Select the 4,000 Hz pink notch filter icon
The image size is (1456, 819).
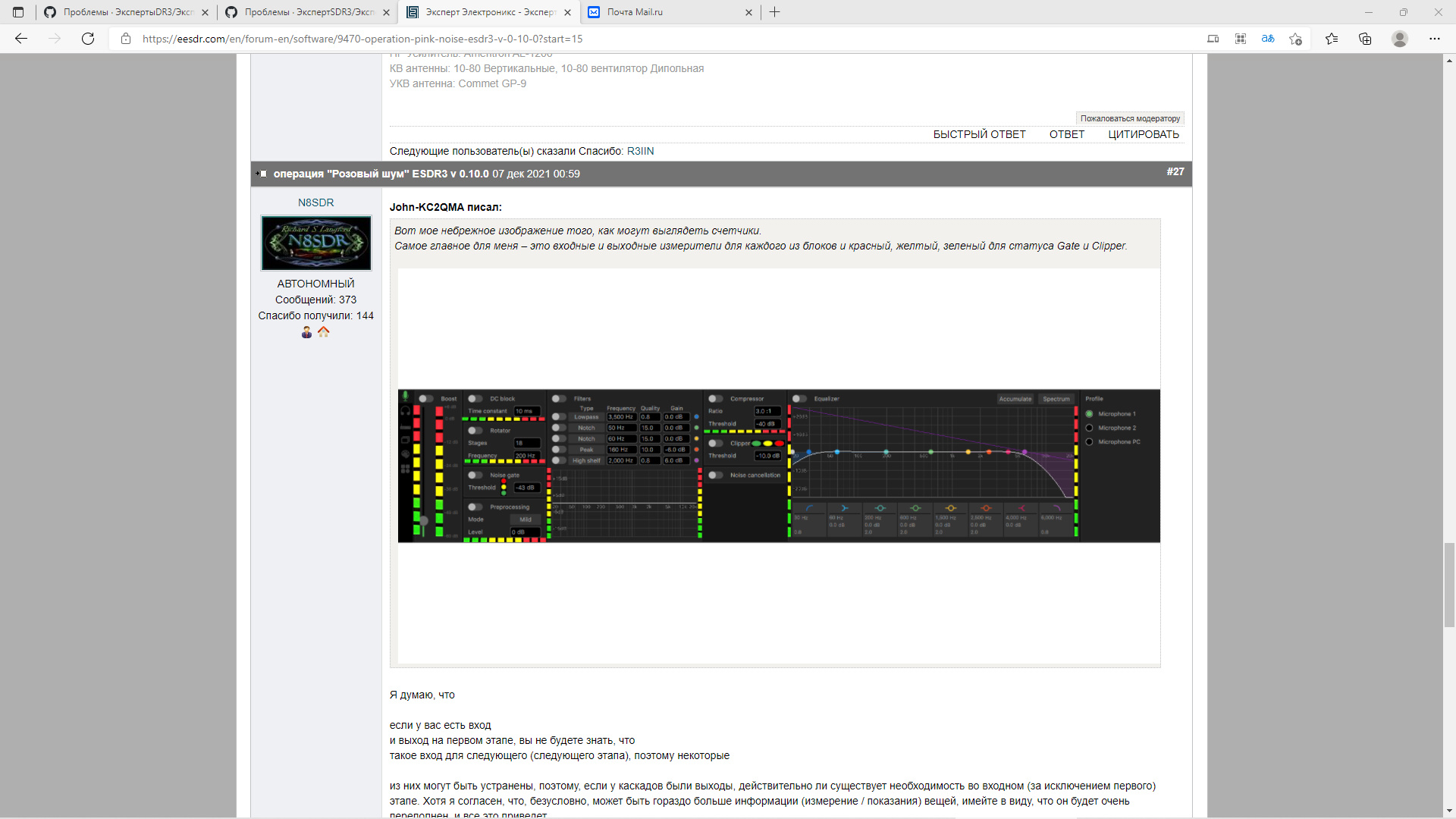tap(1023, 507)
